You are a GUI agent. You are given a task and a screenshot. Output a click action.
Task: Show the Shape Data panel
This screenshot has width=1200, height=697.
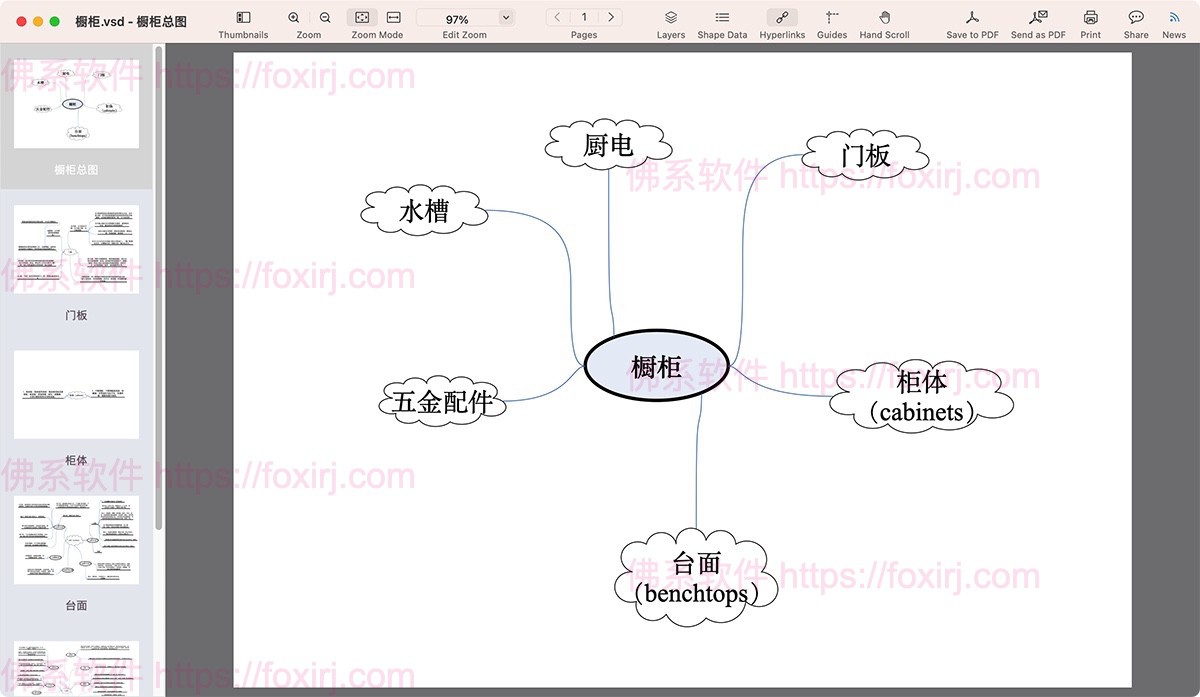click(722, 18)
